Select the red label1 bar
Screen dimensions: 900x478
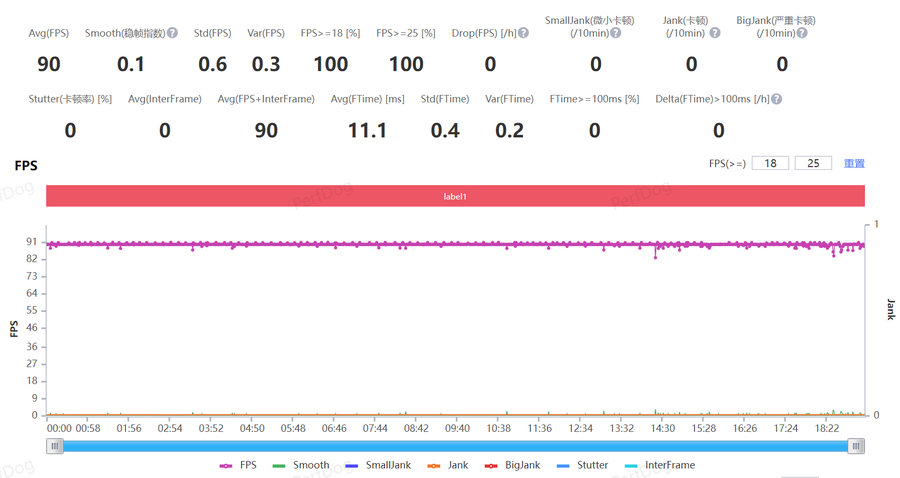[x=455, y=196]
